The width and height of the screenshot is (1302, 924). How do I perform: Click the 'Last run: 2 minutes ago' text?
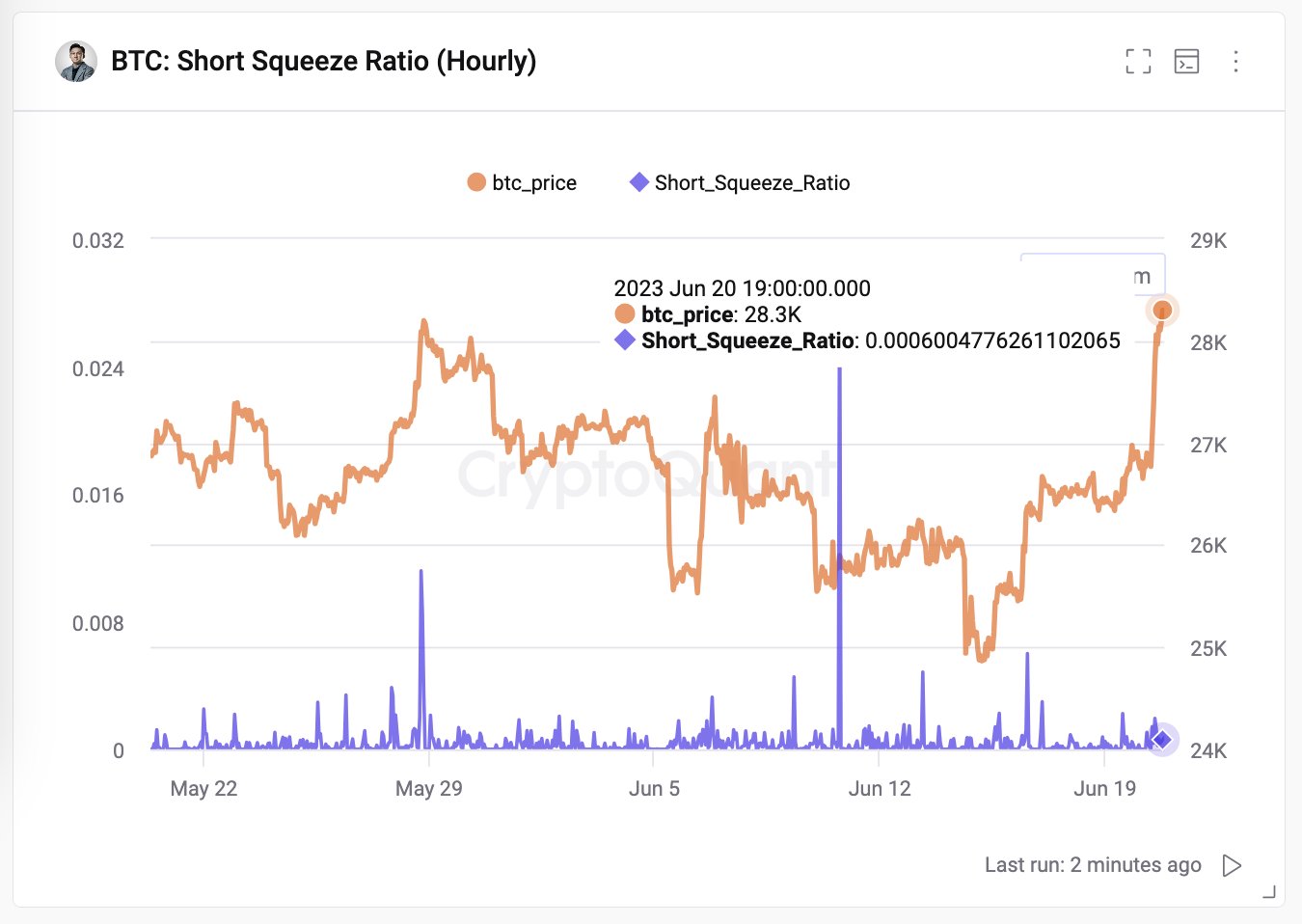click(x=1092, y=865)
